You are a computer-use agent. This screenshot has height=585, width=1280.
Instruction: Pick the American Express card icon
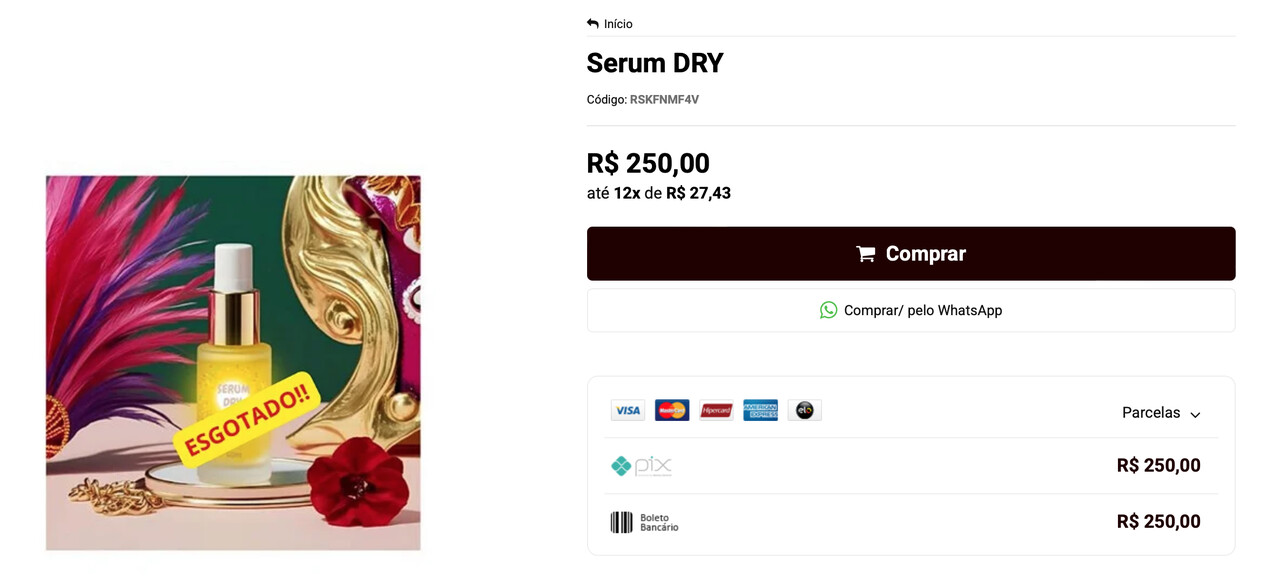(x=760, y=410)
